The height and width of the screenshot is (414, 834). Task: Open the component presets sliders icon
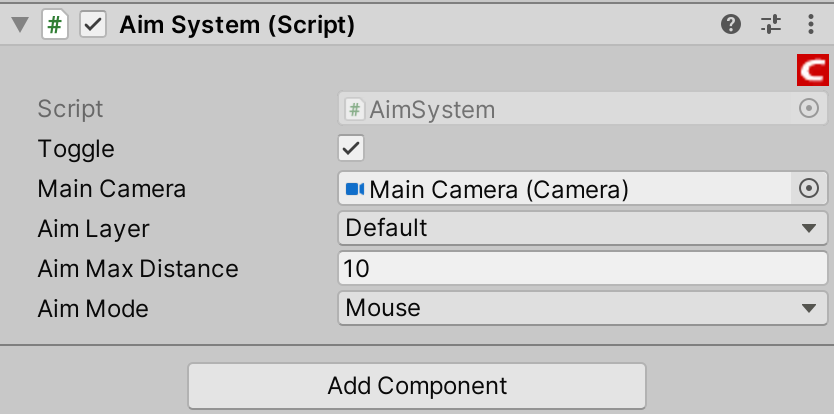pos(771,24)
